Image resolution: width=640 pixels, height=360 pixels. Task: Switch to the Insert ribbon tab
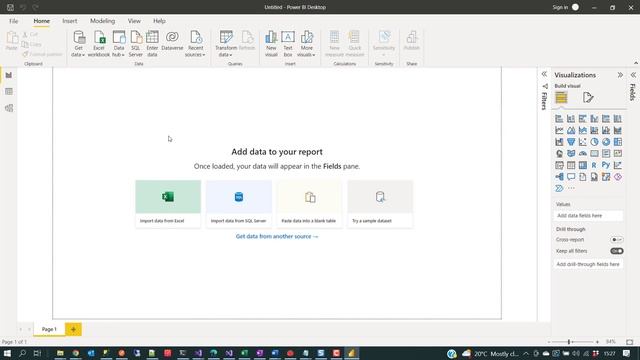click(70, 21)
